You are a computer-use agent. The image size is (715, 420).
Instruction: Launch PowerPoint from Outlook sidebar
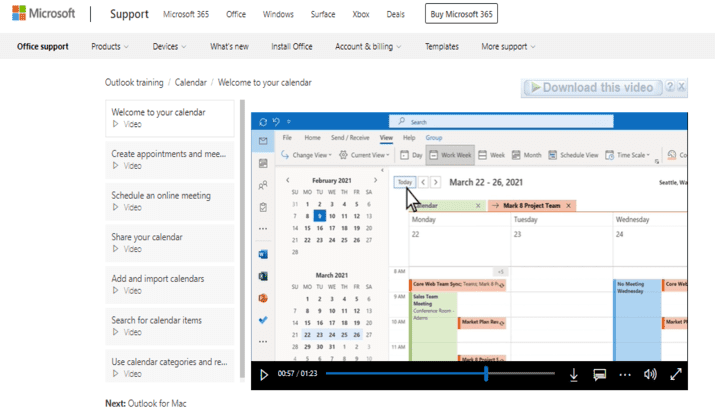(x=263, y=298)
